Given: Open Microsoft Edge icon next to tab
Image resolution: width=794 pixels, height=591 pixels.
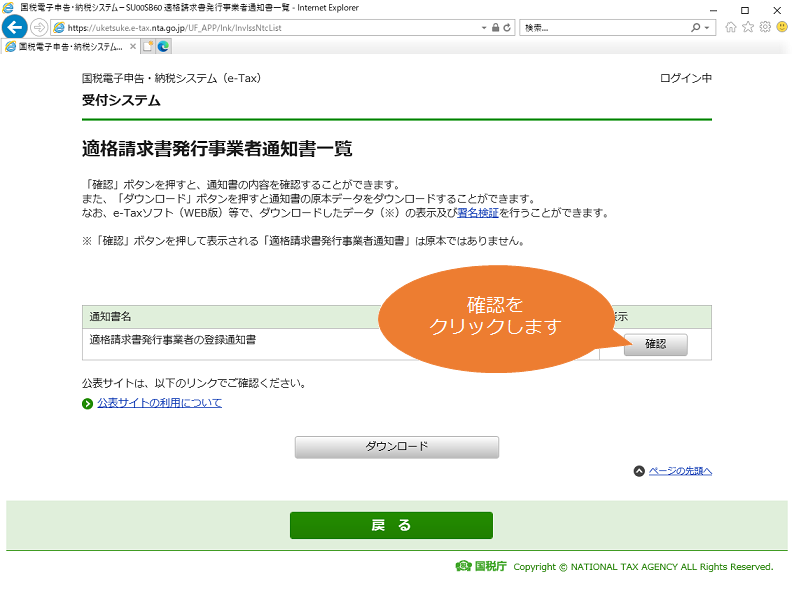Looking at the screenshot, I should point(163,46).
